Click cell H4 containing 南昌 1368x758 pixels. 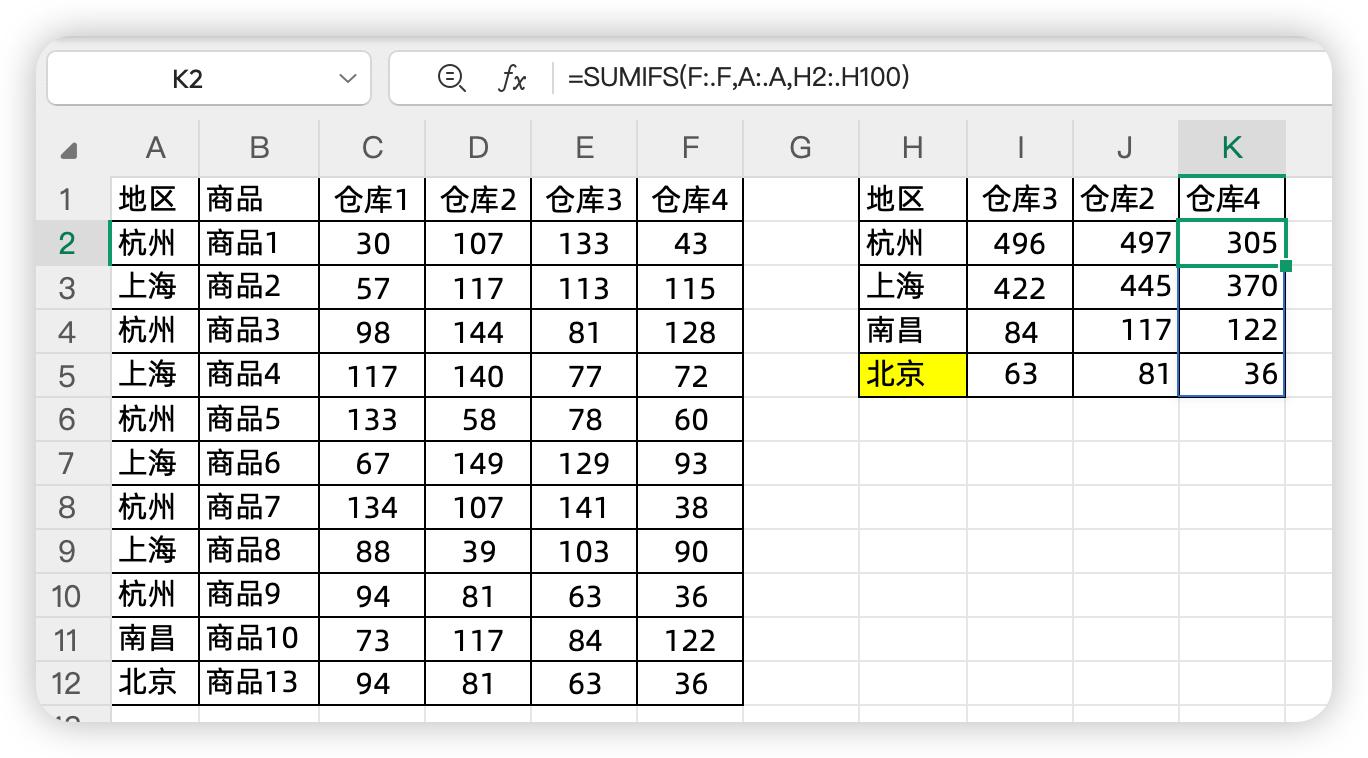(912, 331)
